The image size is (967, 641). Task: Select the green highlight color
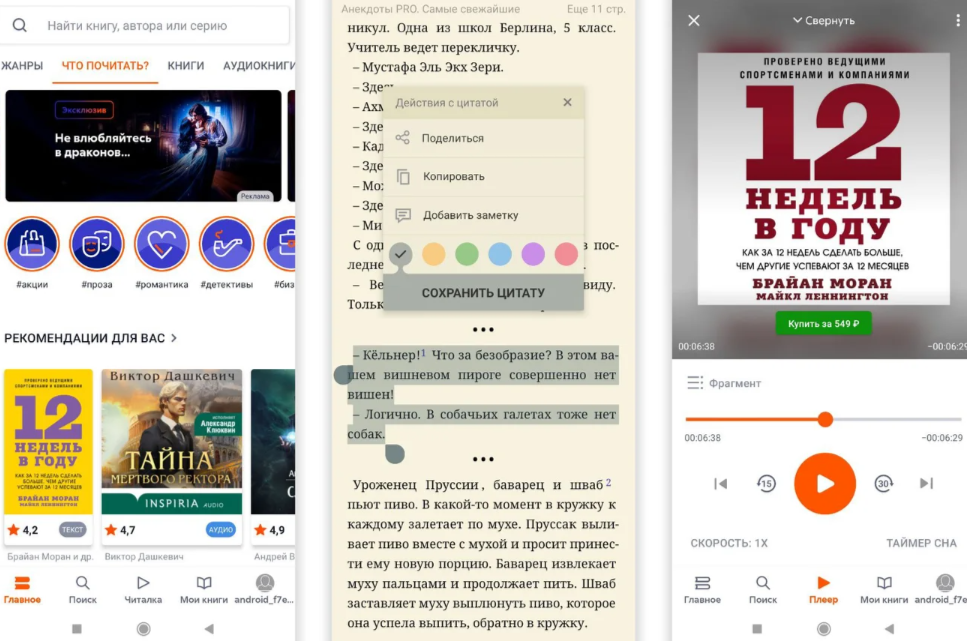(x=467, y=254)
